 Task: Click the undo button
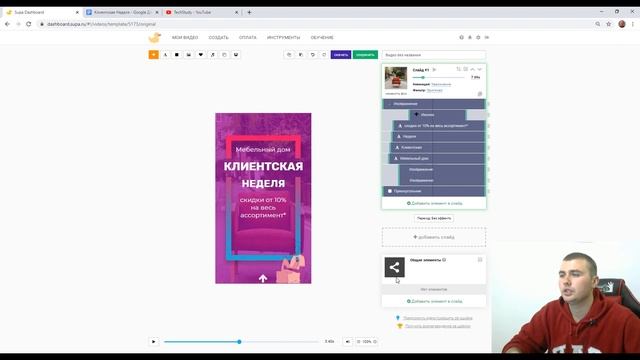point(313,55)
